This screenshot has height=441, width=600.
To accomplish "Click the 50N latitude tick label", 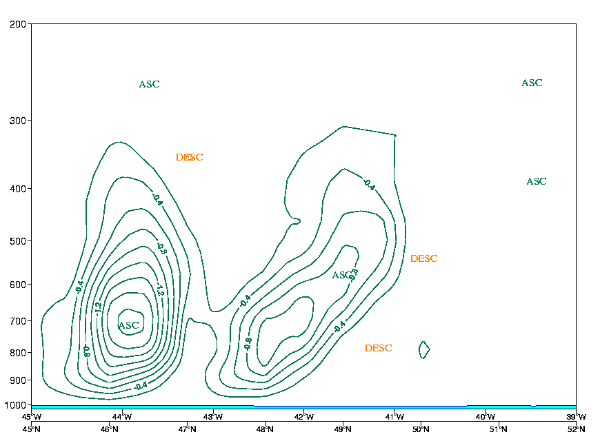I will click(420, 430).
